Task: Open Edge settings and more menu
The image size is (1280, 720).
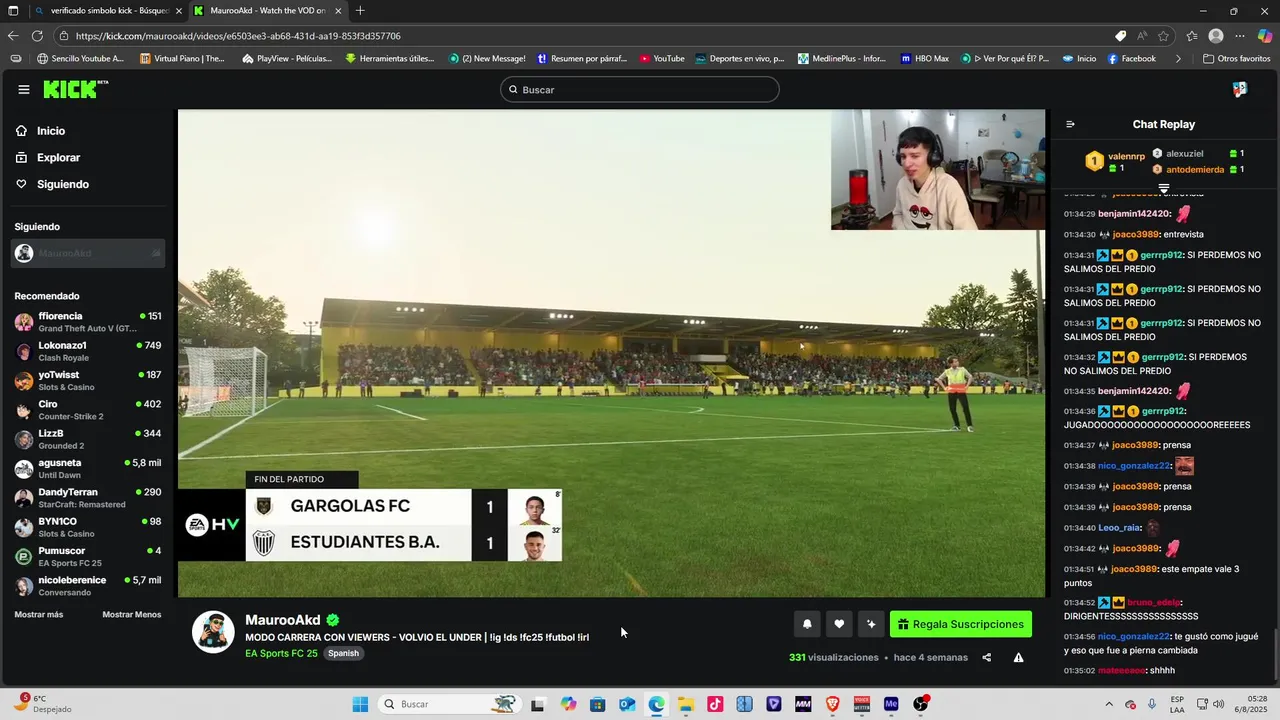Action: [1240, 36]
